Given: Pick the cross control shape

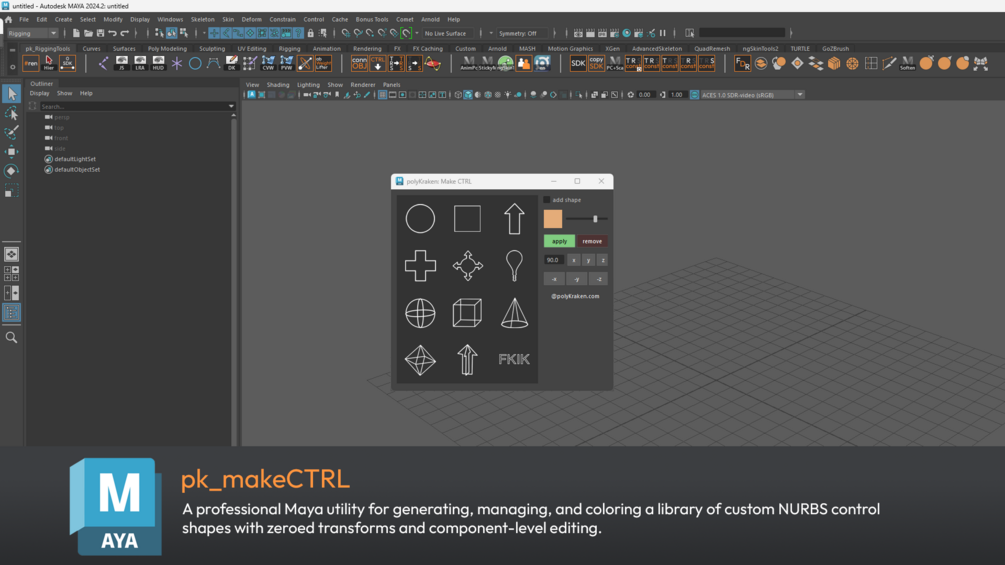Looking at the screenshot, I should coord(420,265).
